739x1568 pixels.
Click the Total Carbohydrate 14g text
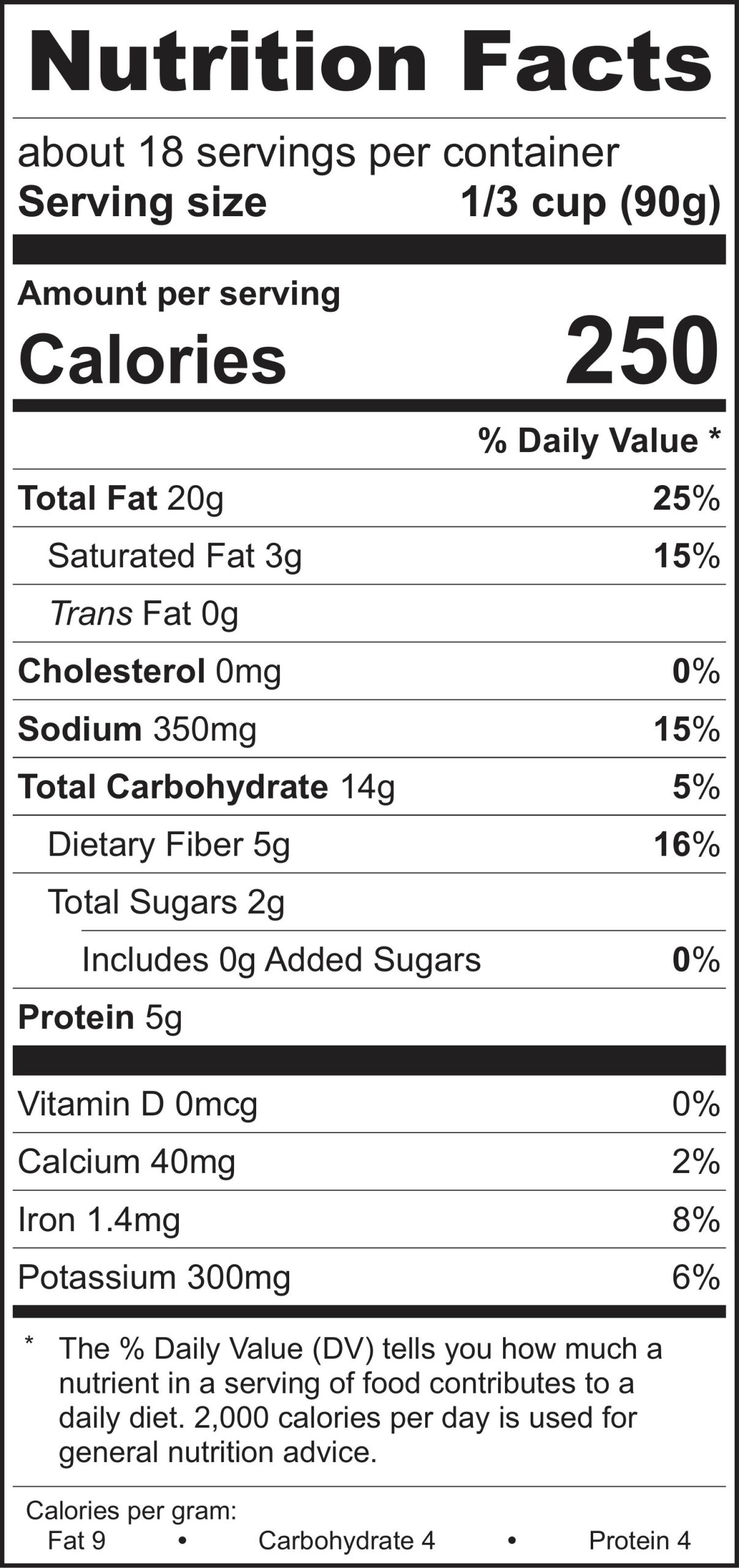206,786
